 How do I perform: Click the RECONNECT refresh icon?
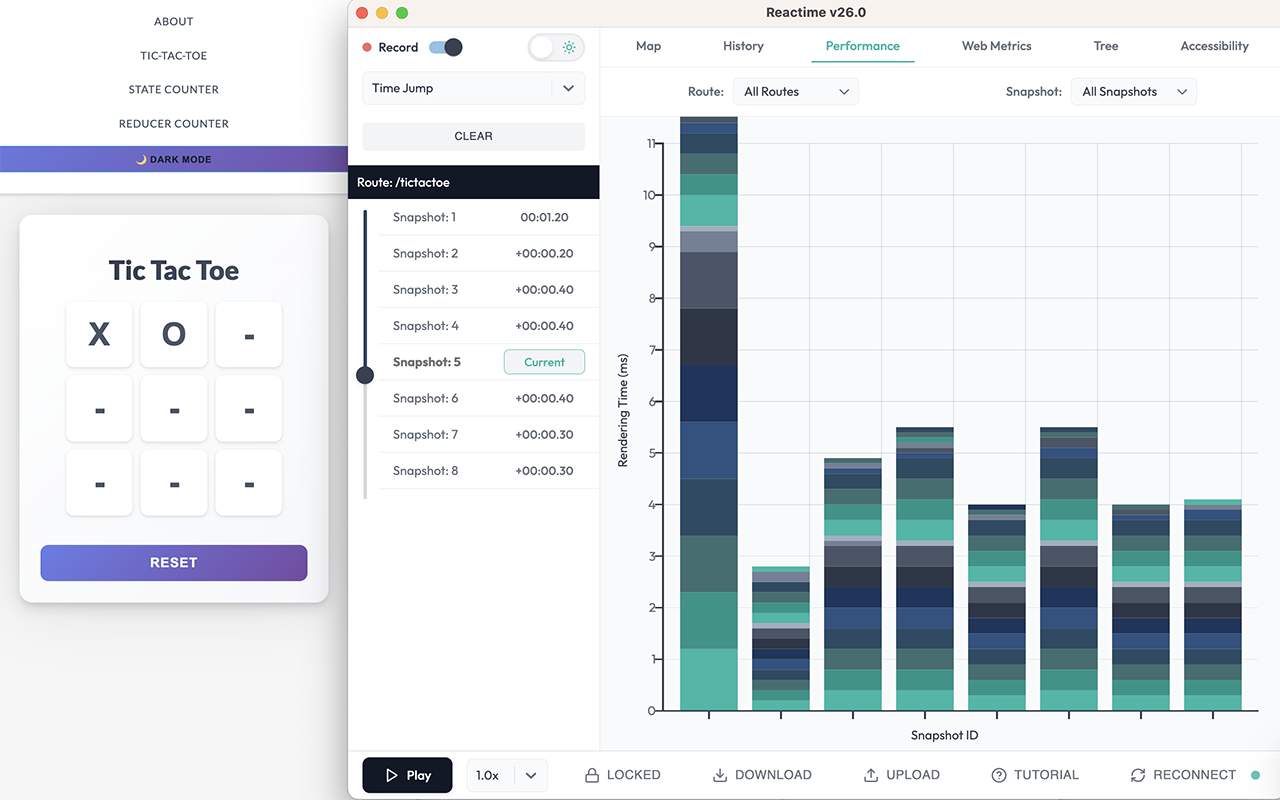[1138, 775]
